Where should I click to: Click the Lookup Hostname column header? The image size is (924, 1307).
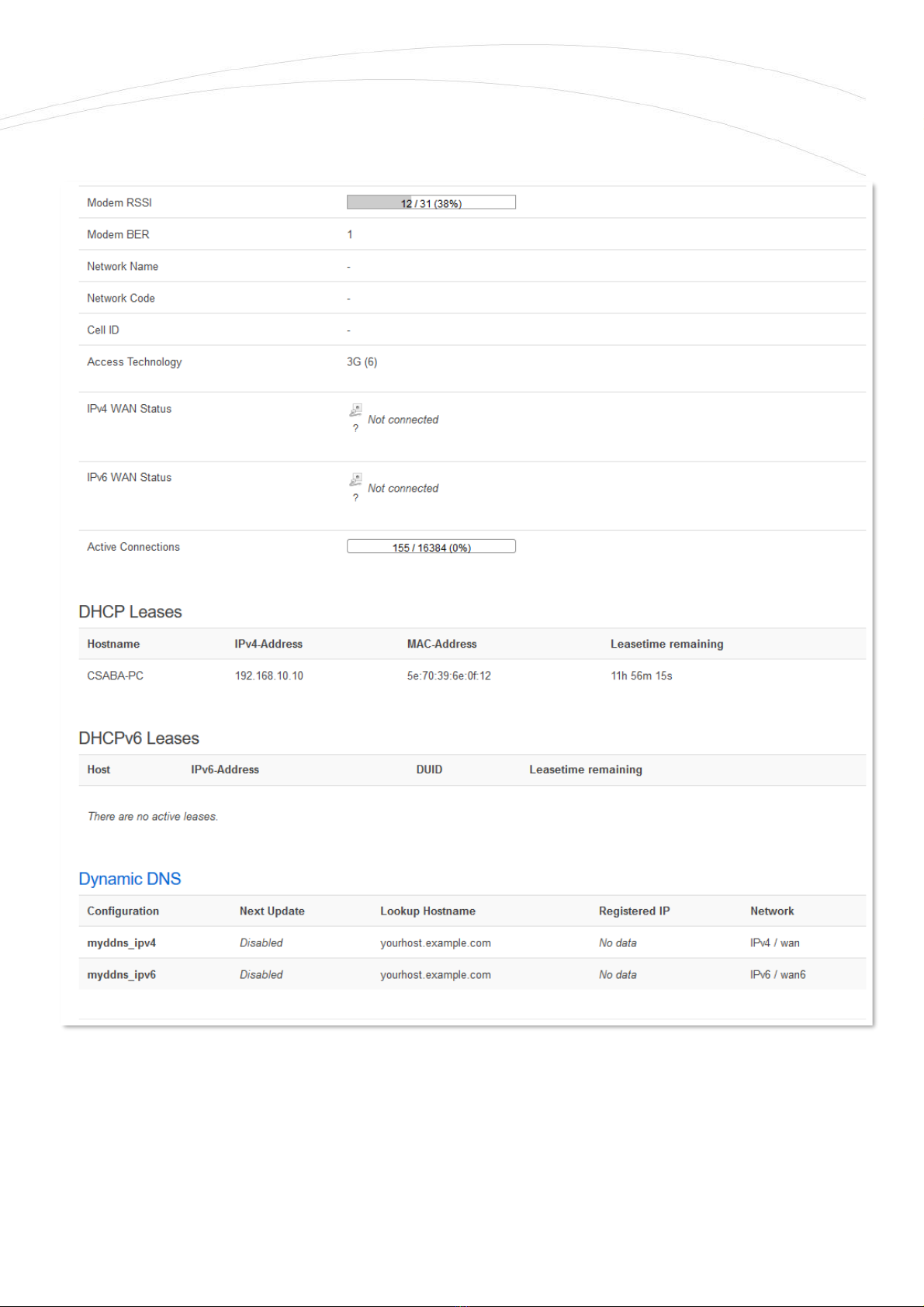click(427, 911)
